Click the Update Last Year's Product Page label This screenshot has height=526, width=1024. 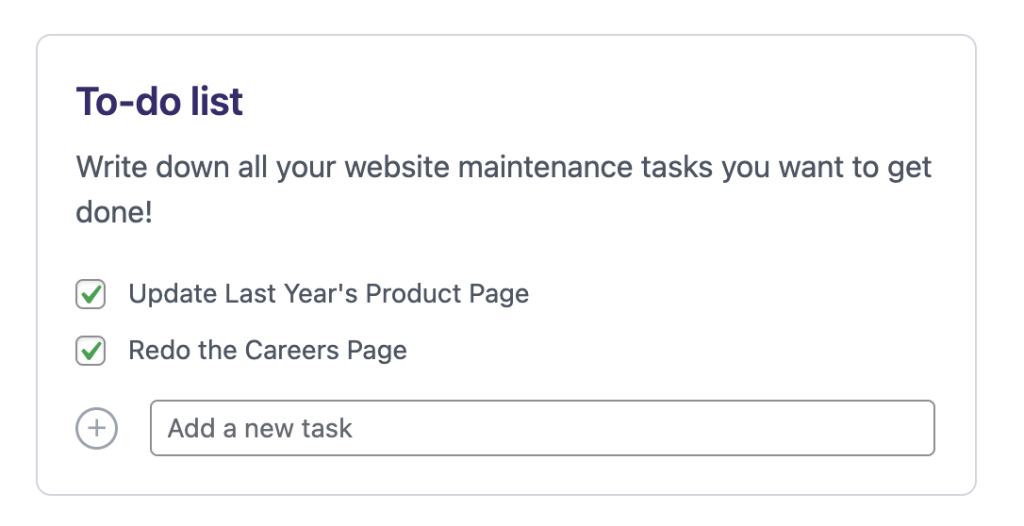click(328, 294)
